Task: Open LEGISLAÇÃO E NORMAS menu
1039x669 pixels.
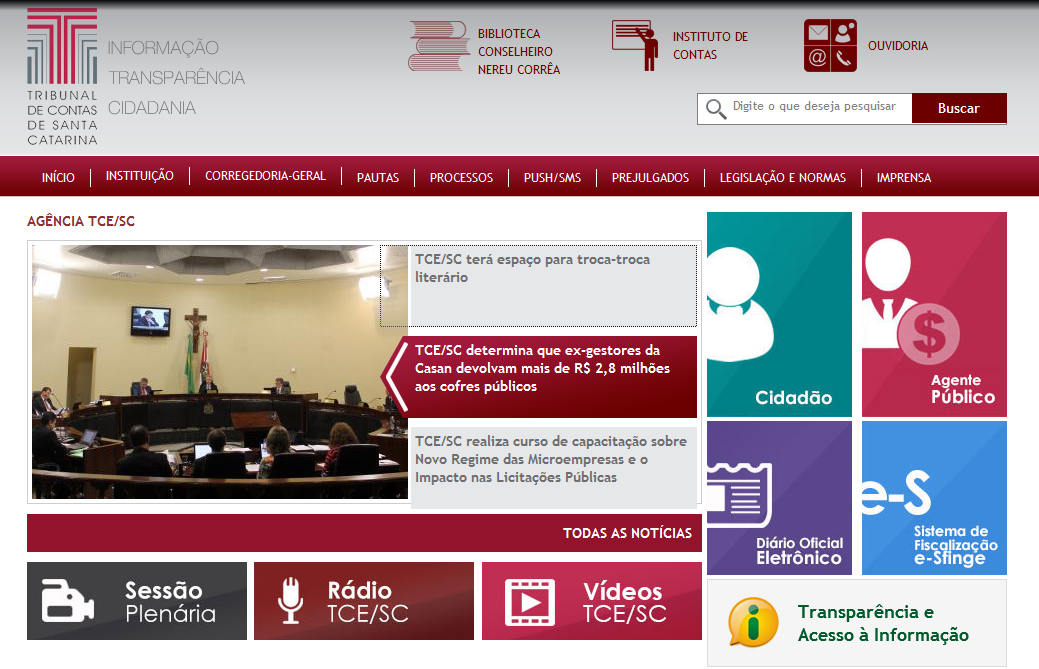Action: tap(783, 178)
